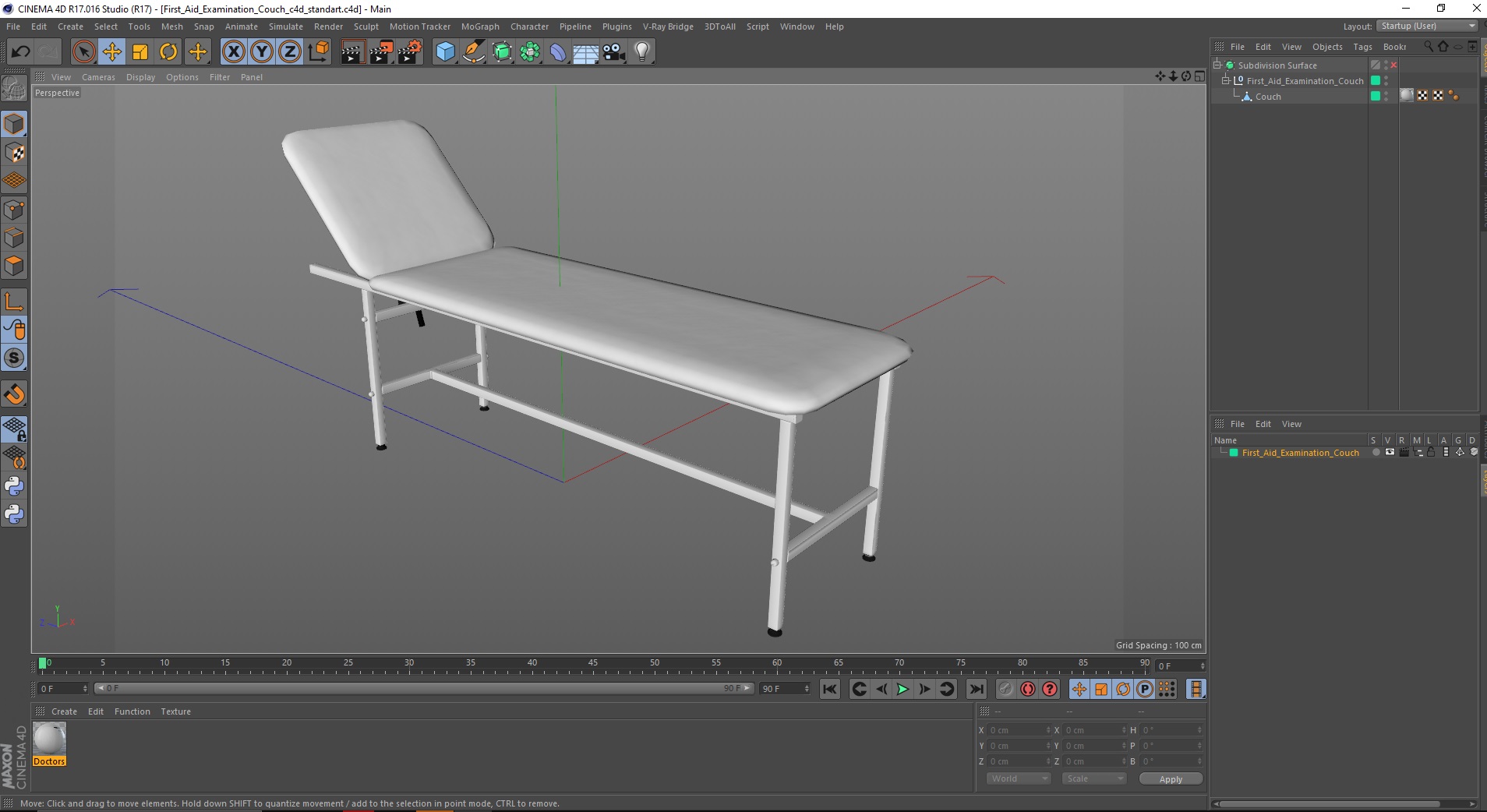Collapse the Subdivision Surface tree item

point(1217,65)
